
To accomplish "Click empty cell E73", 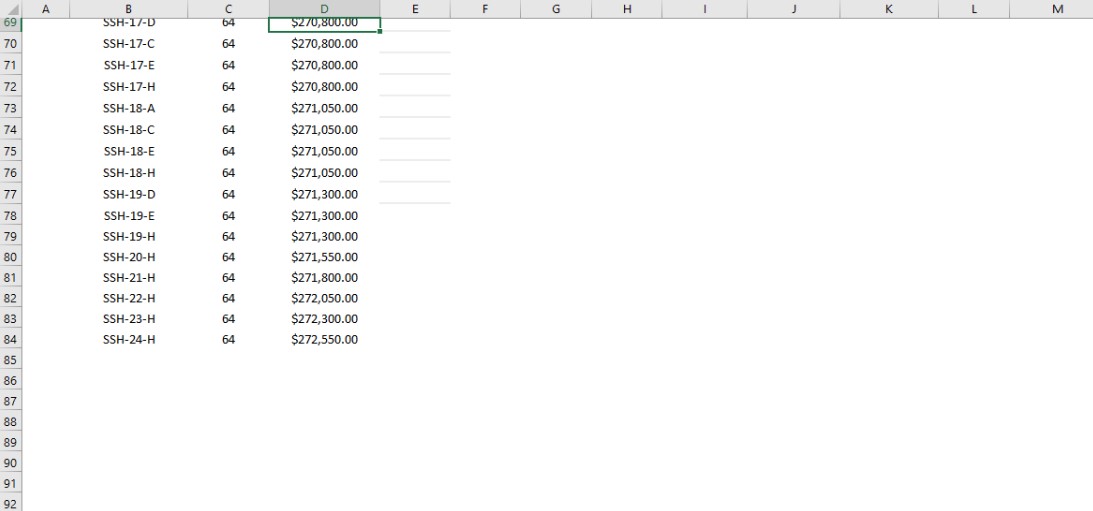I will click(x=415, y=108).
